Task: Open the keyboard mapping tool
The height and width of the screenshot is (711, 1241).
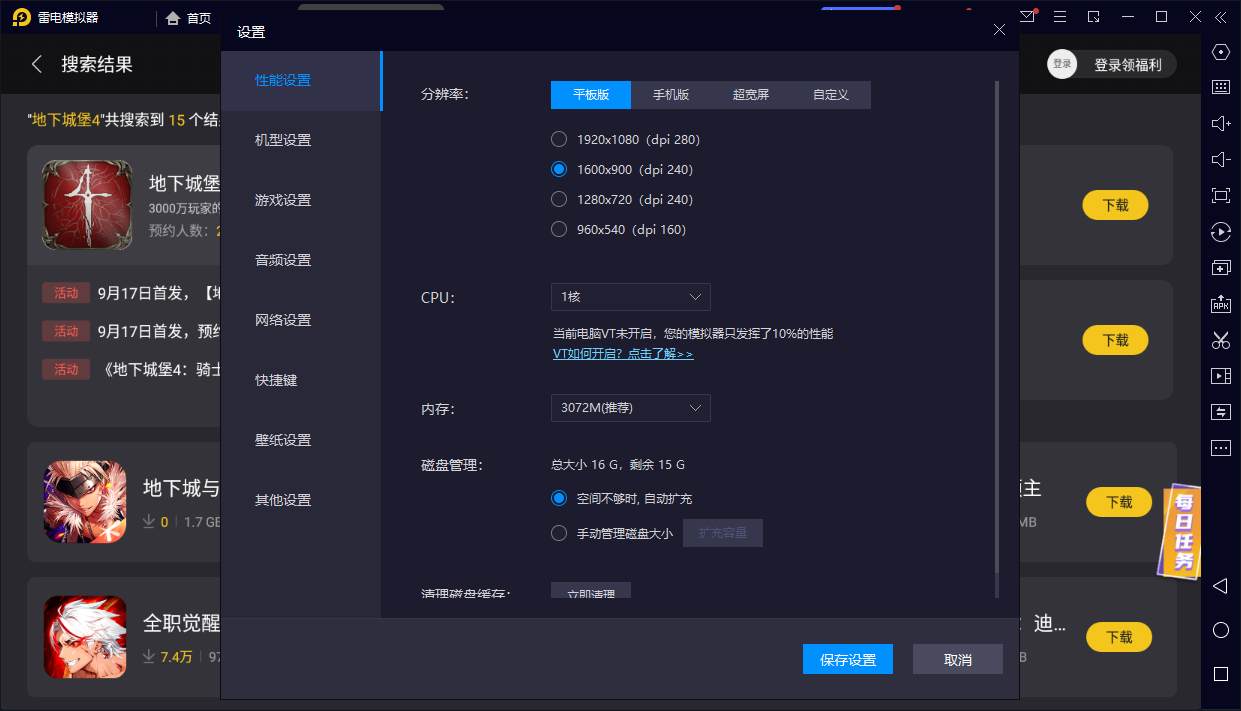Action: click(x=1220, y=87)
